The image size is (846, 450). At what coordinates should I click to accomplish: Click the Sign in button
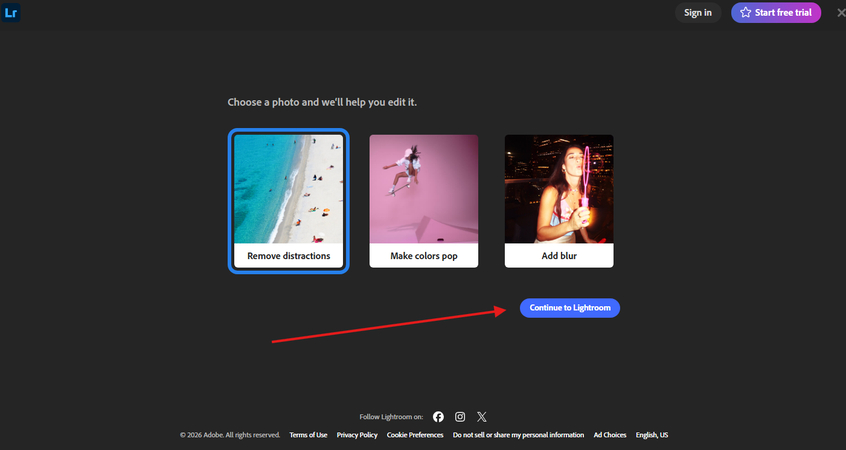[698, 12]
